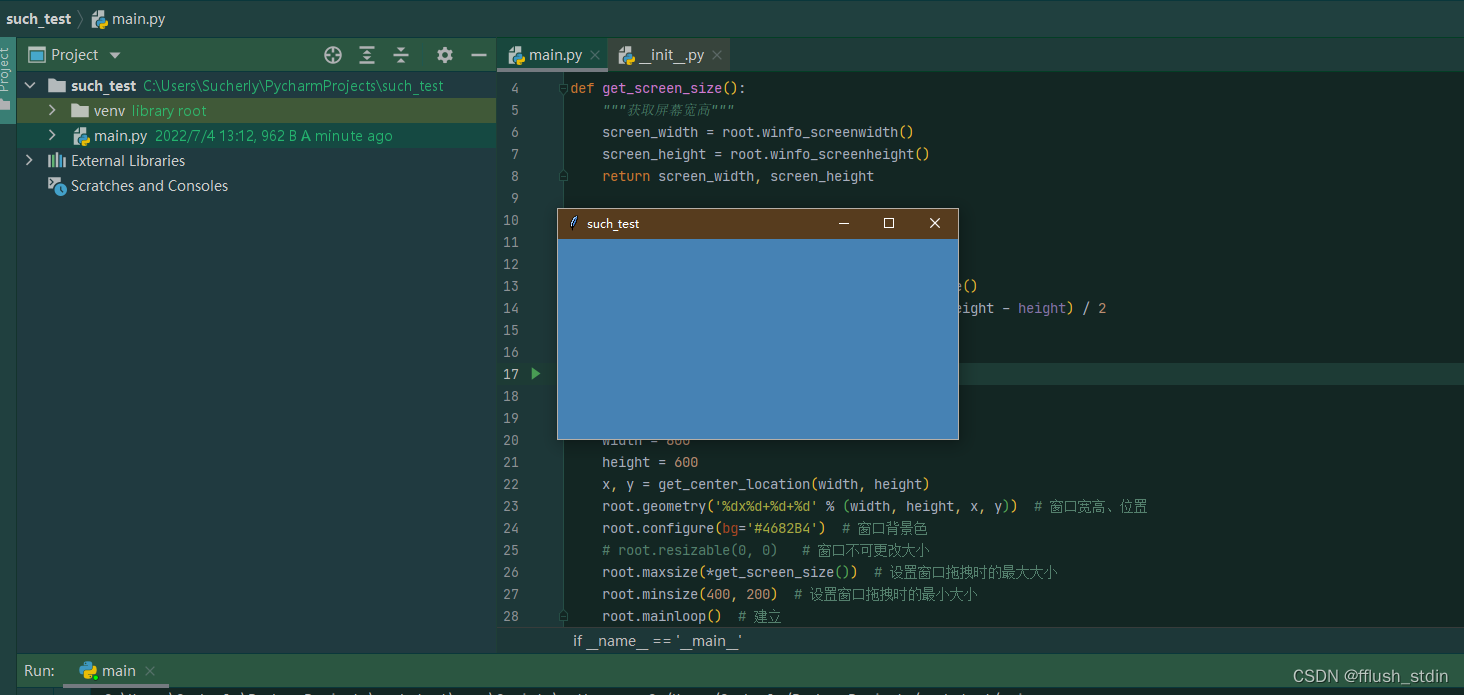Screen dimensions: 1464x695
Task: Click 'height = 600' on line 21
Action: pyautogui.click(x=650, y=462)
